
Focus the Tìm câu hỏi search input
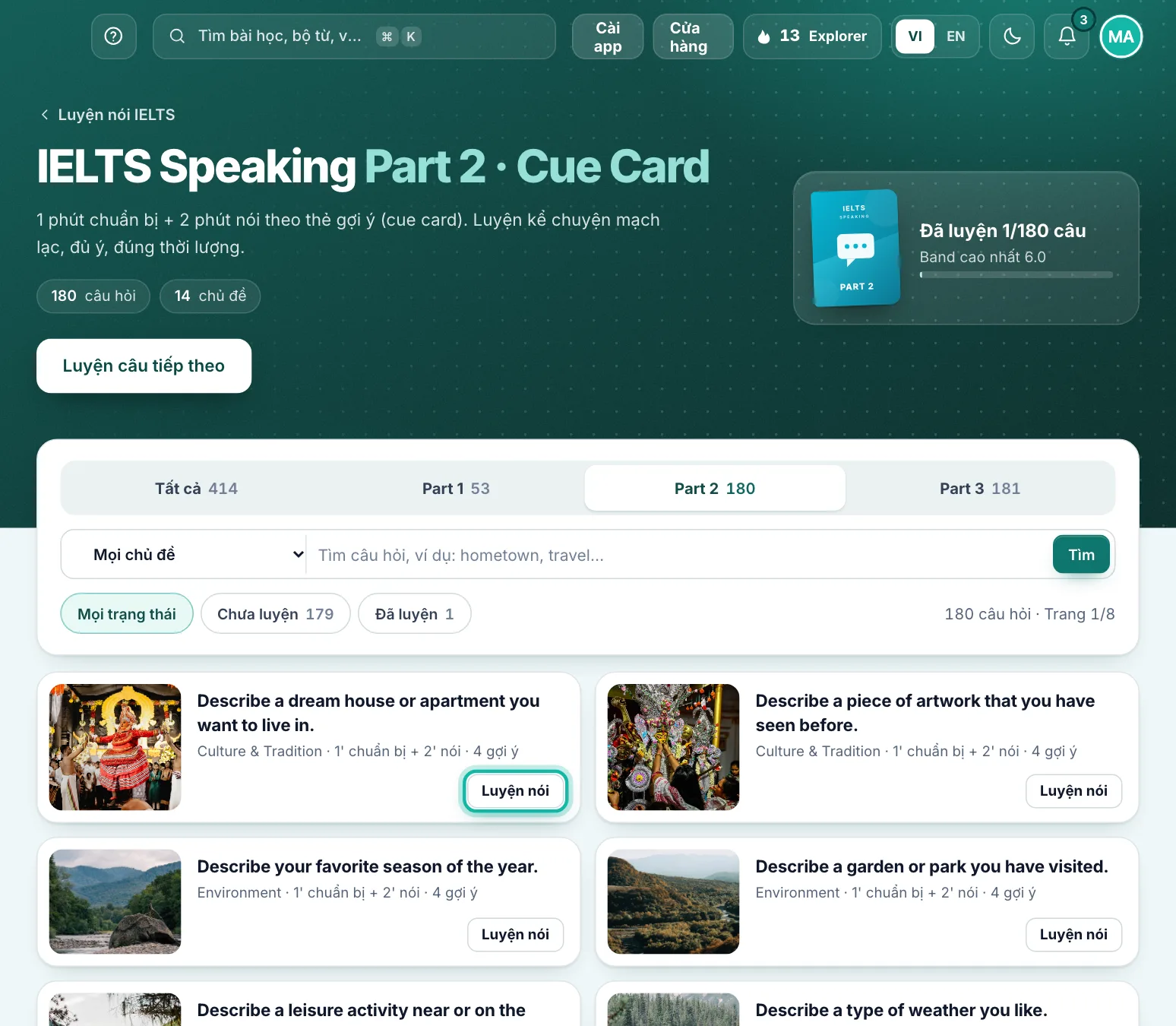click(679, 555)
